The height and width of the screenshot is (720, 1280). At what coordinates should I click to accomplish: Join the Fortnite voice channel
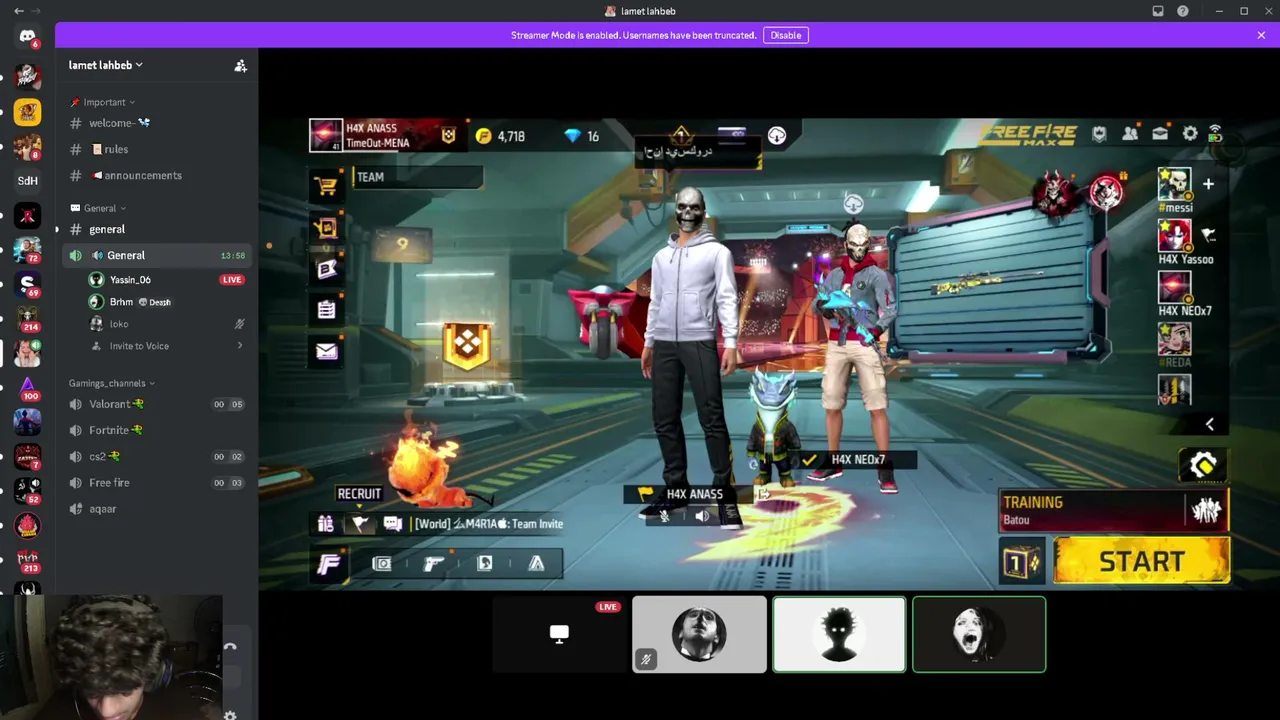[x=156, y=430]
